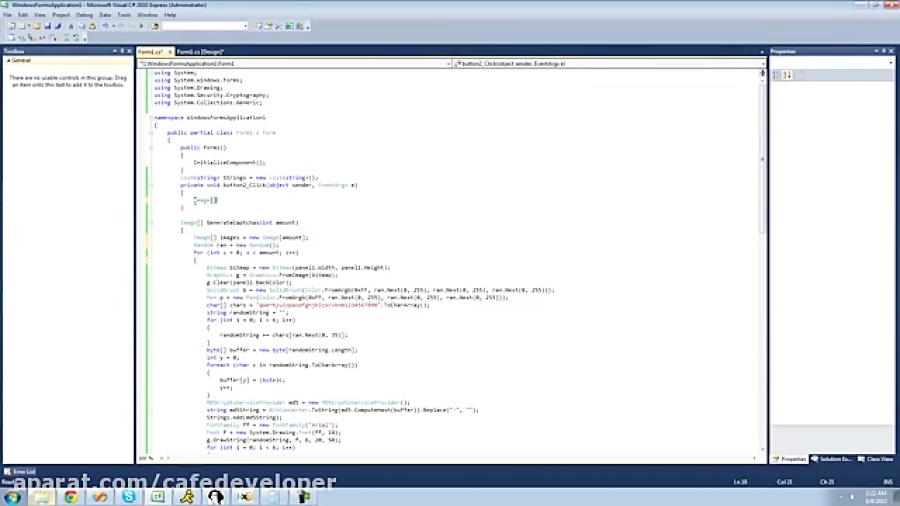Click the find combo box text field

pyautogui.click(x=202, y=26)
